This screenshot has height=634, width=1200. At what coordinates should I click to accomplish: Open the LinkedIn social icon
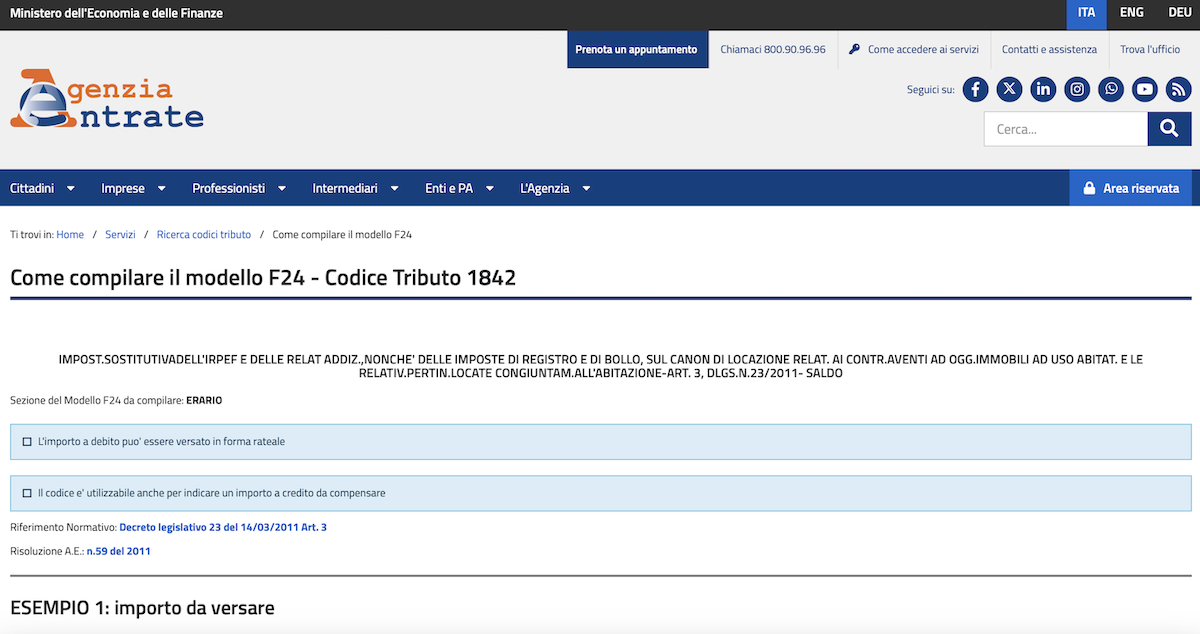[1043, 89]
